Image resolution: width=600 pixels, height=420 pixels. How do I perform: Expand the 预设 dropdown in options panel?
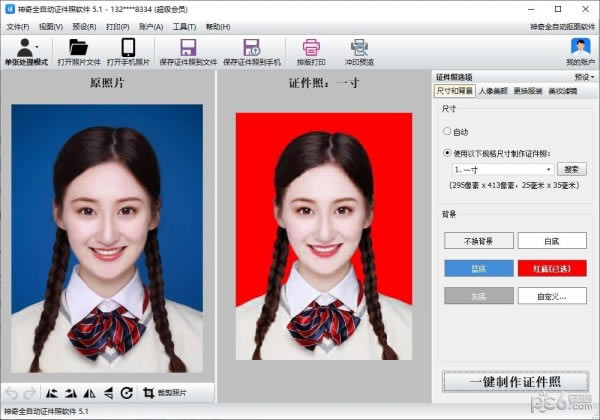click(584, 76)
